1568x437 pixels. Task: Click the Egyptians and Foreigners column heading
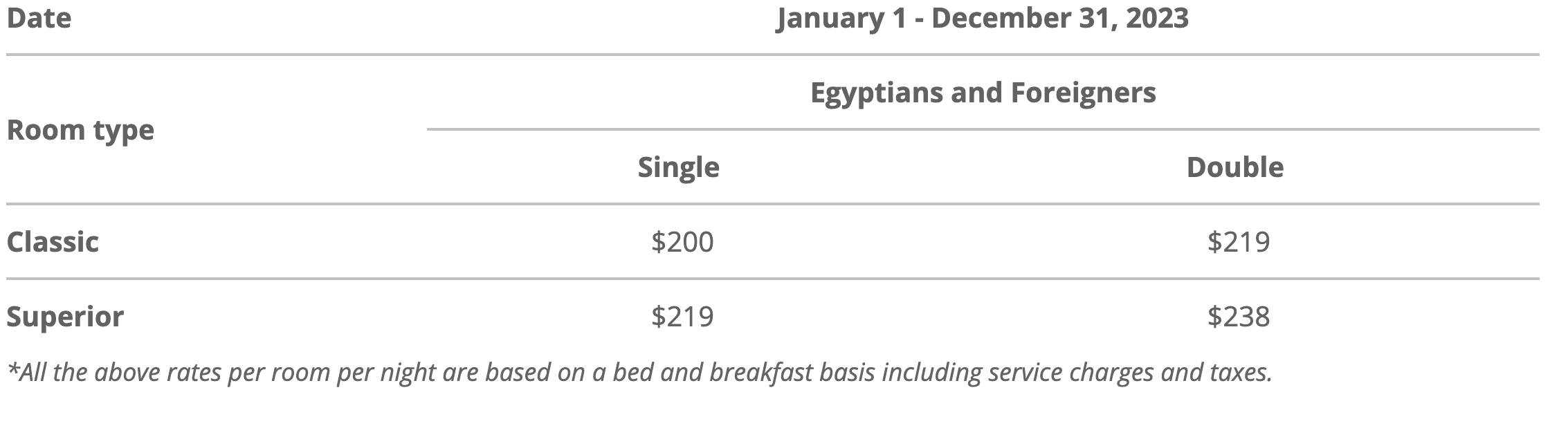click(983, 93)
